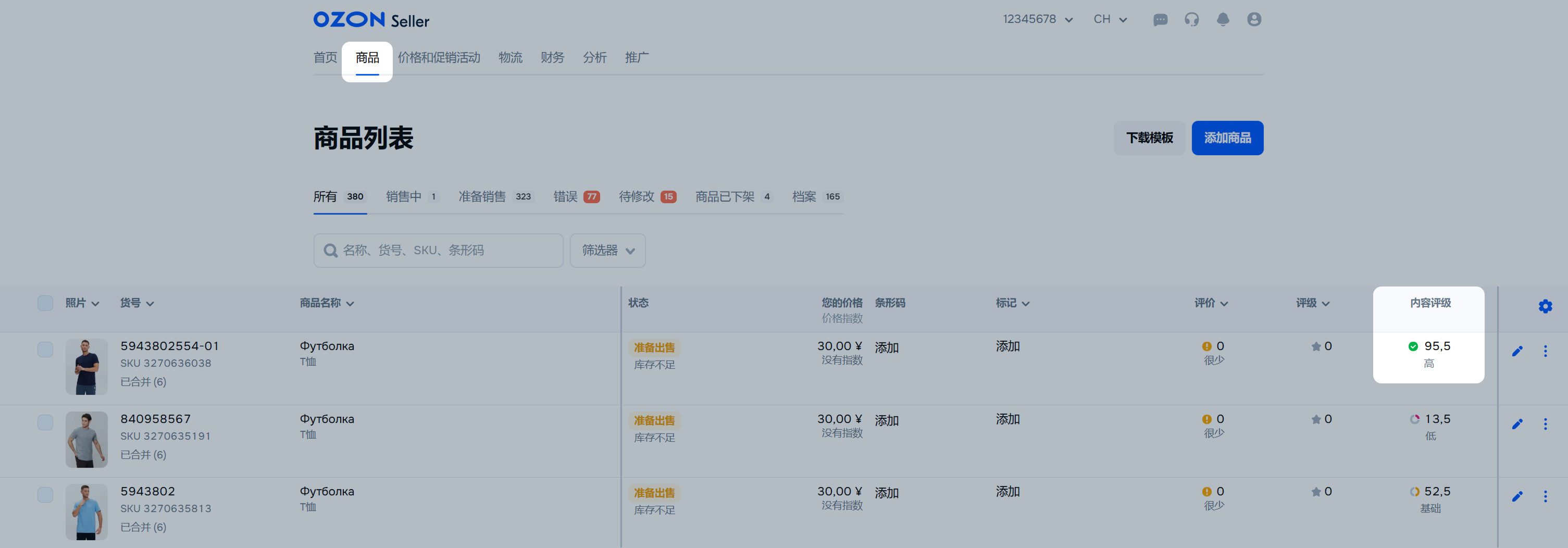Open the 12345678 account dropdown
The height and width of the screenshot is (548, 1568).
1037,19
